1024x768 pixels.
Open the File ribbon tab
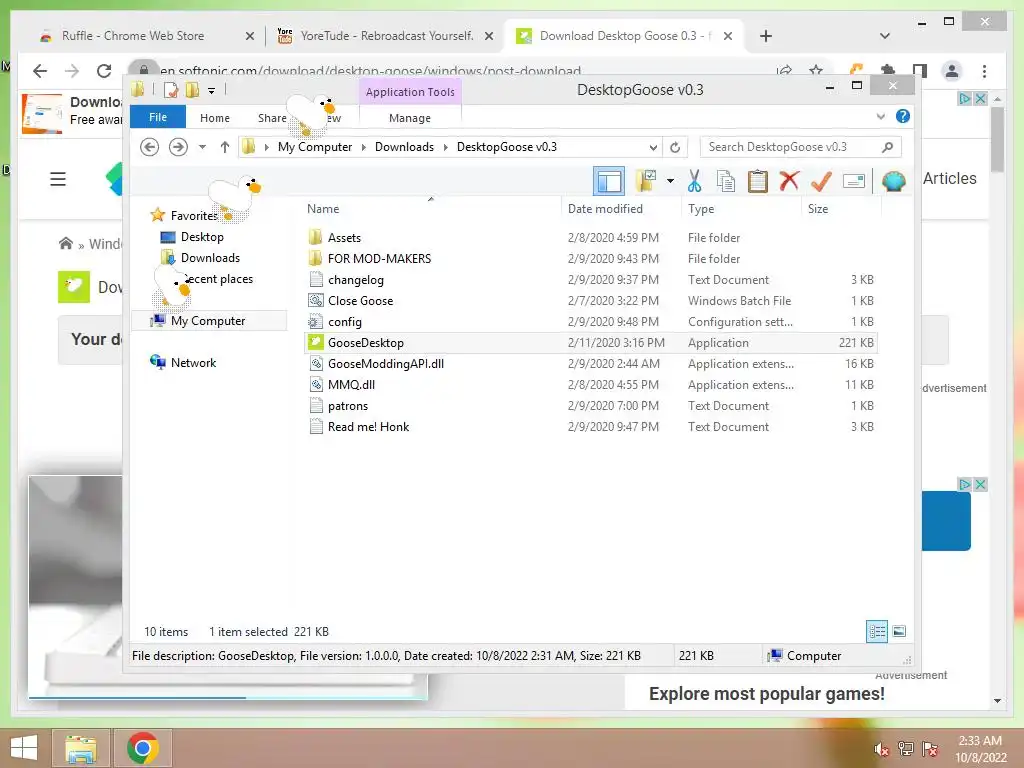click(x=158, y=117)
